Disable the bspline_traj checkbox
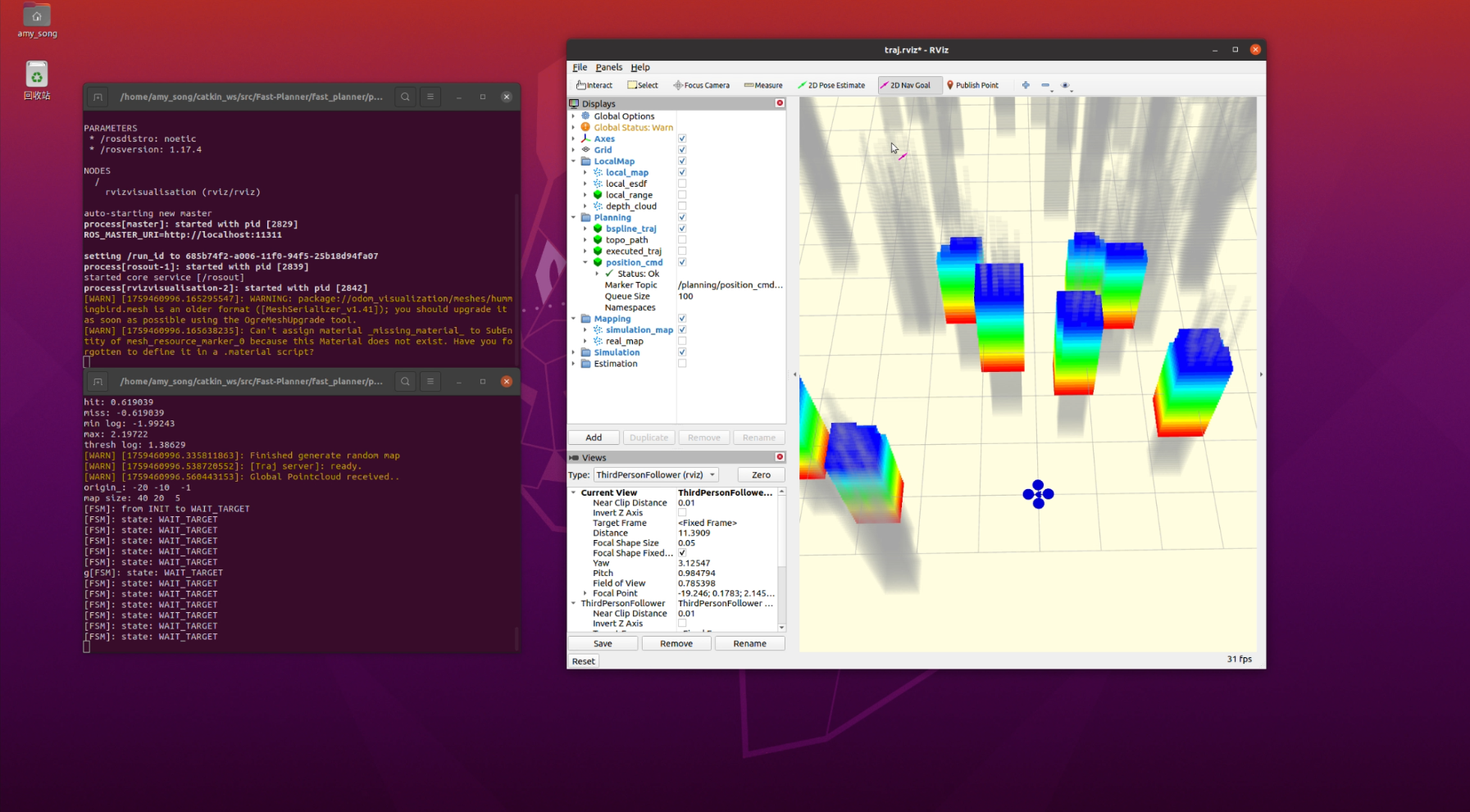1470x812 pixels. (x=682, y=229)
